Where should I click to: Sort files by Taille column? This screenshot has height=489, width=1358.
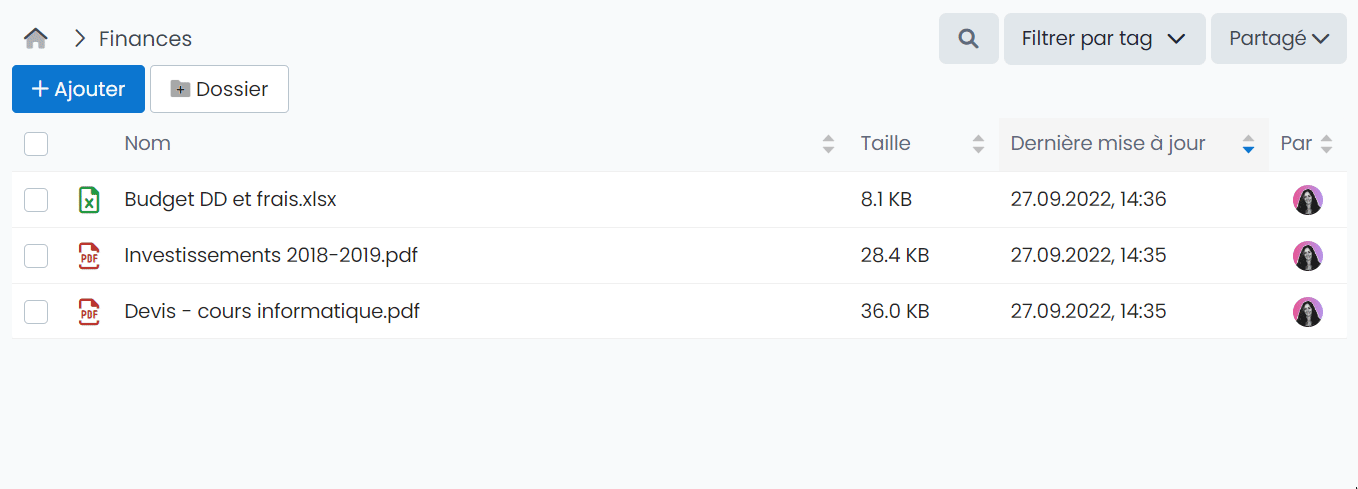coord(978,144)
